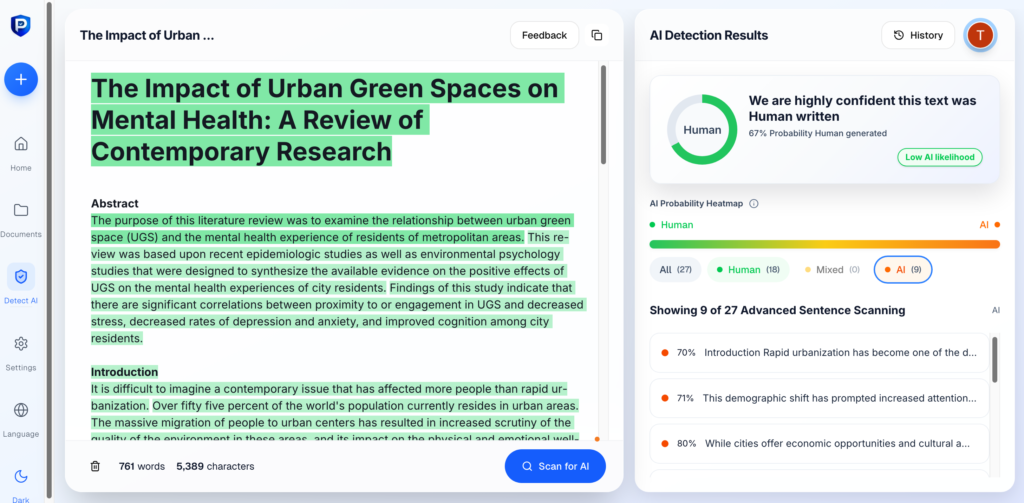Select the Mixed (0) filter
The image size is (1024, 503).
point(831,270)
